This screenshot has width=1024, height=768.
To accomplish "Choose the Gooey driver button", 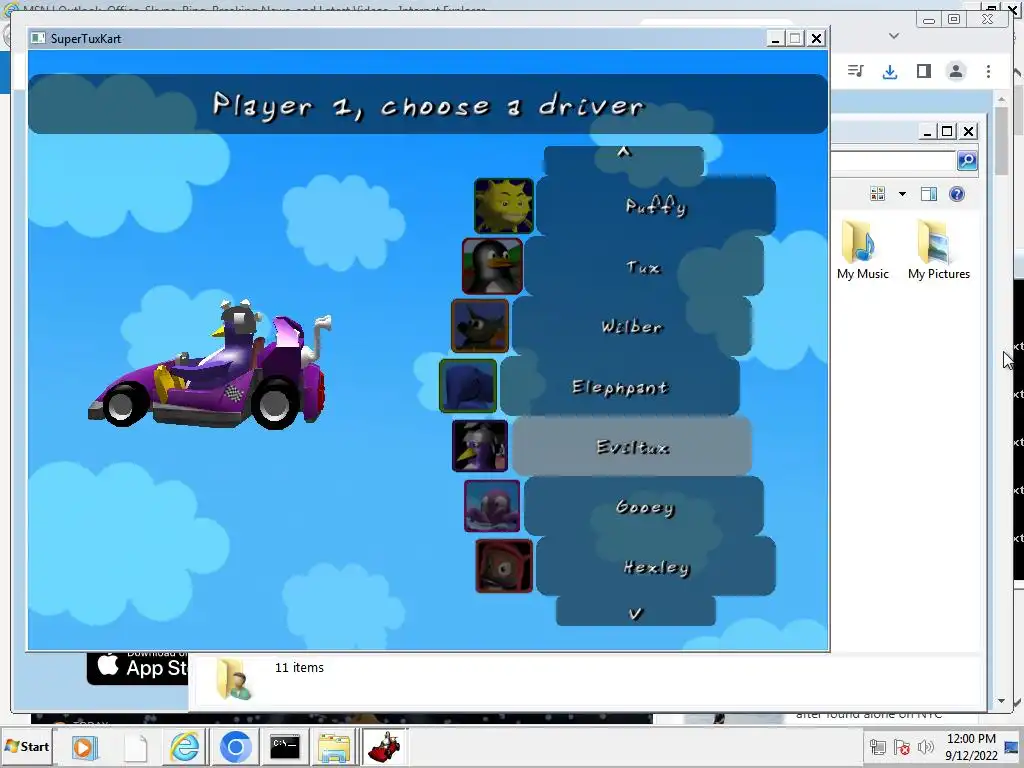I will (643, 507).
